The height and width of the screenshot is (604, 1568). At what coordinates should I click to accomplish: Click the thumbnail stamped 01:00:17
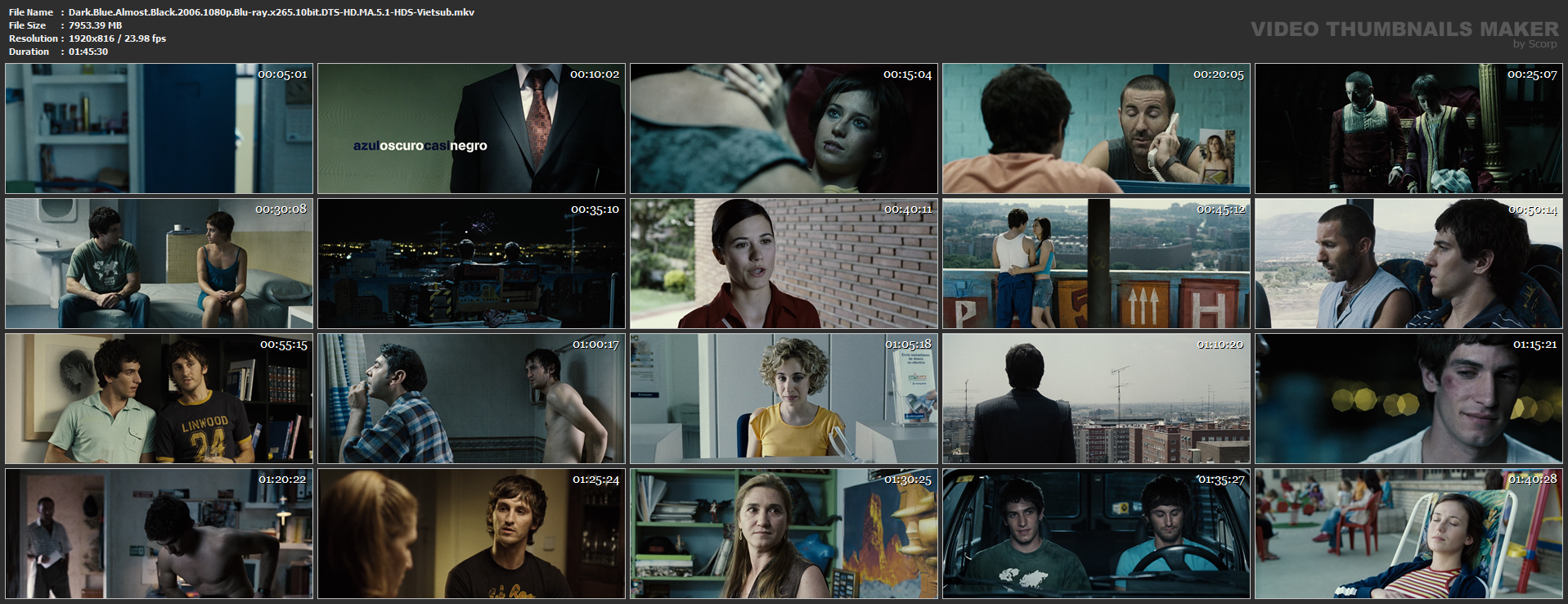tap(471, 399)
